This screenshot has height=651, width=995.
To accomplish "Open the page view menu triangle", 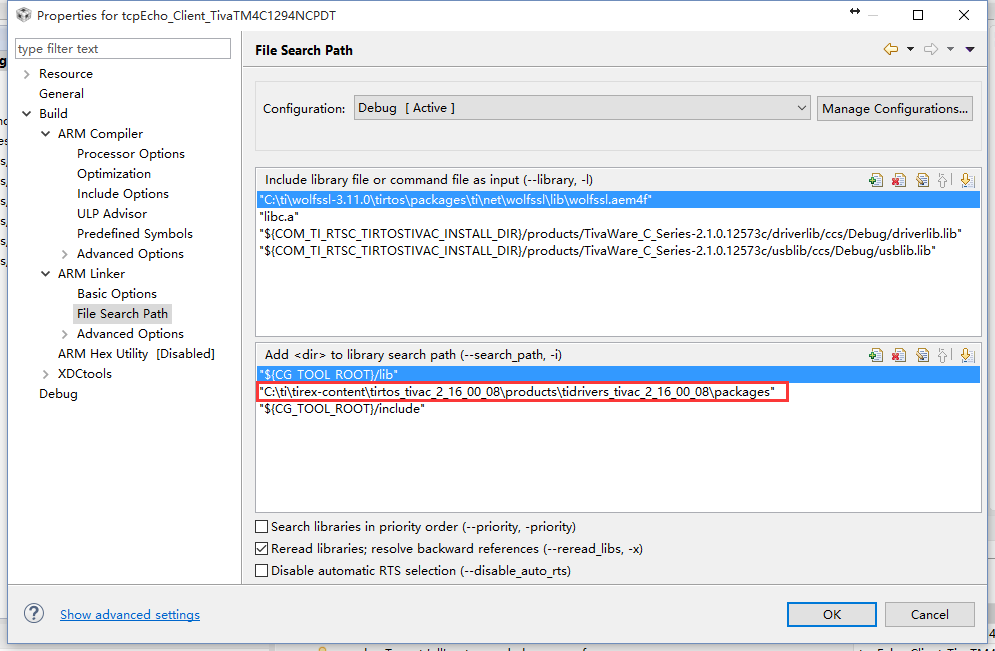I will tap(970, 49).
